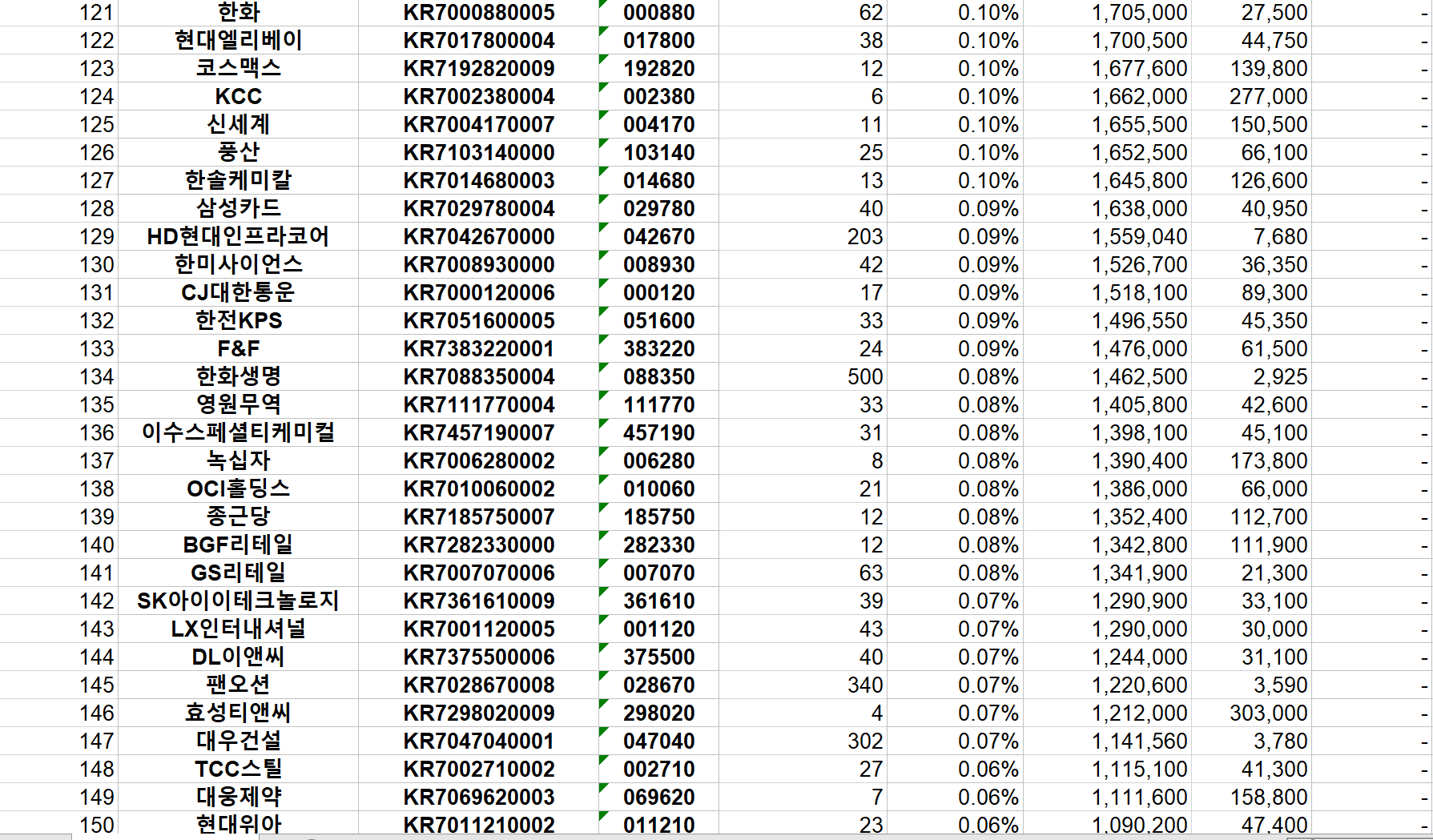Select the cell containing 한화
Viewport: 1433px width, 840px height.
(x=239, y=13)
